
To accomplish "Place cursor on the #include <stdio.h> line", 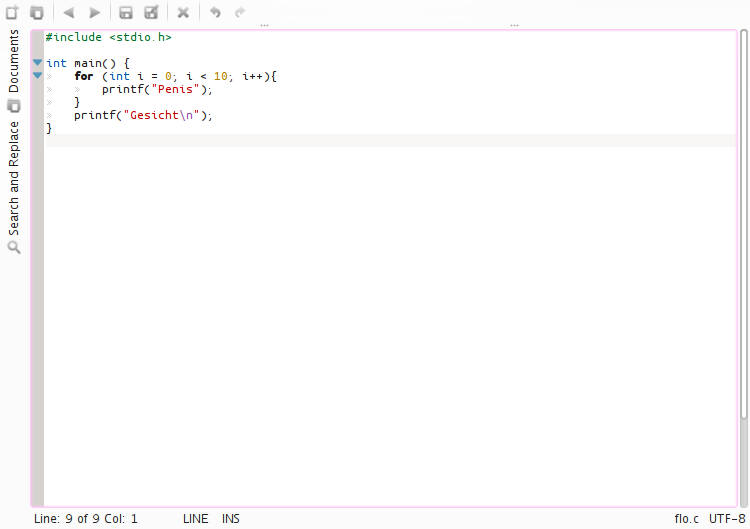I will pyautogui.click(x=109, y=37).
